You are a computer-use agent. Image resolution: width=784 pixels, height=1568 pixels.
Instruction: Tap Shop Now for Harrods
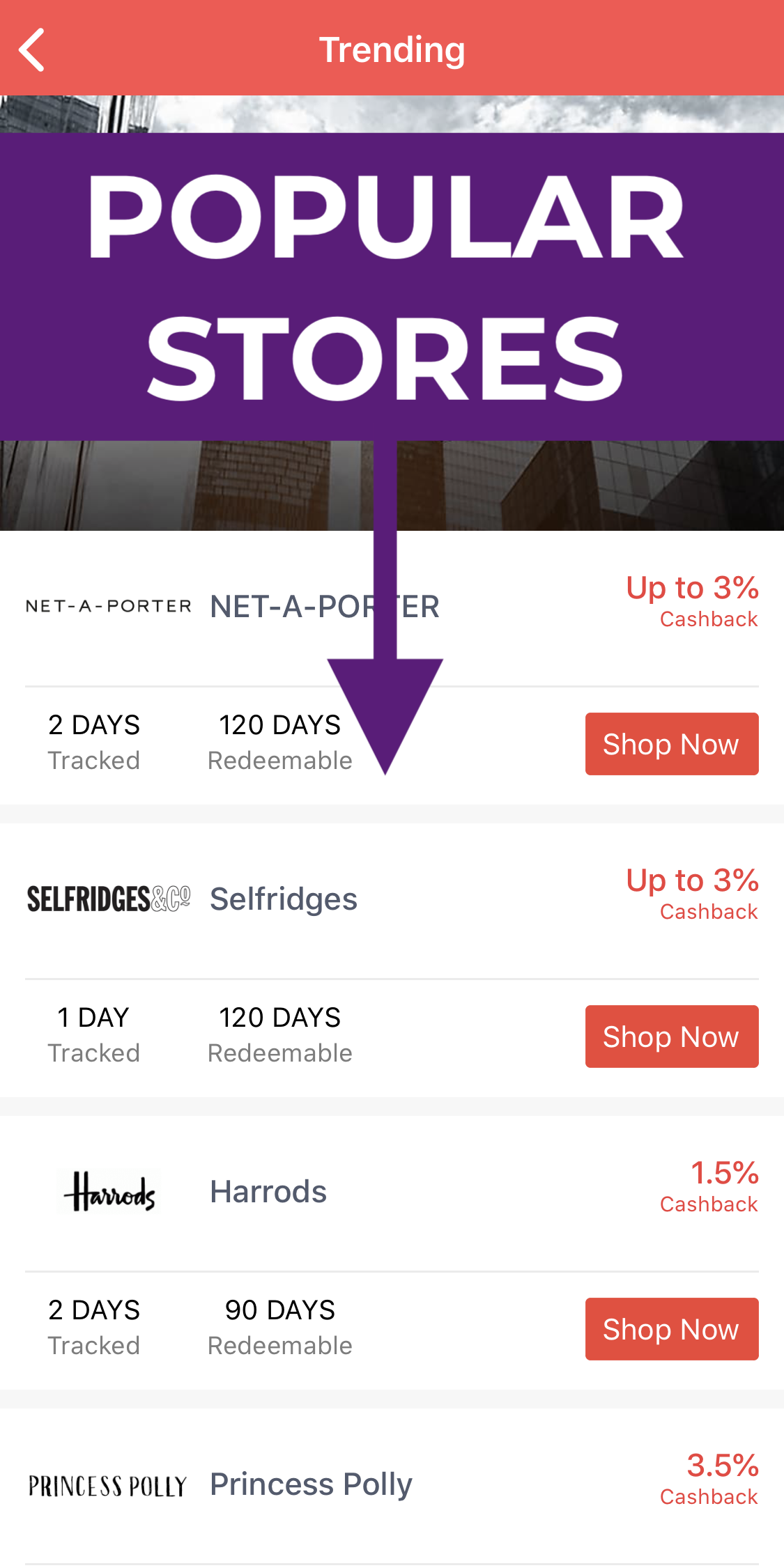671,1328
